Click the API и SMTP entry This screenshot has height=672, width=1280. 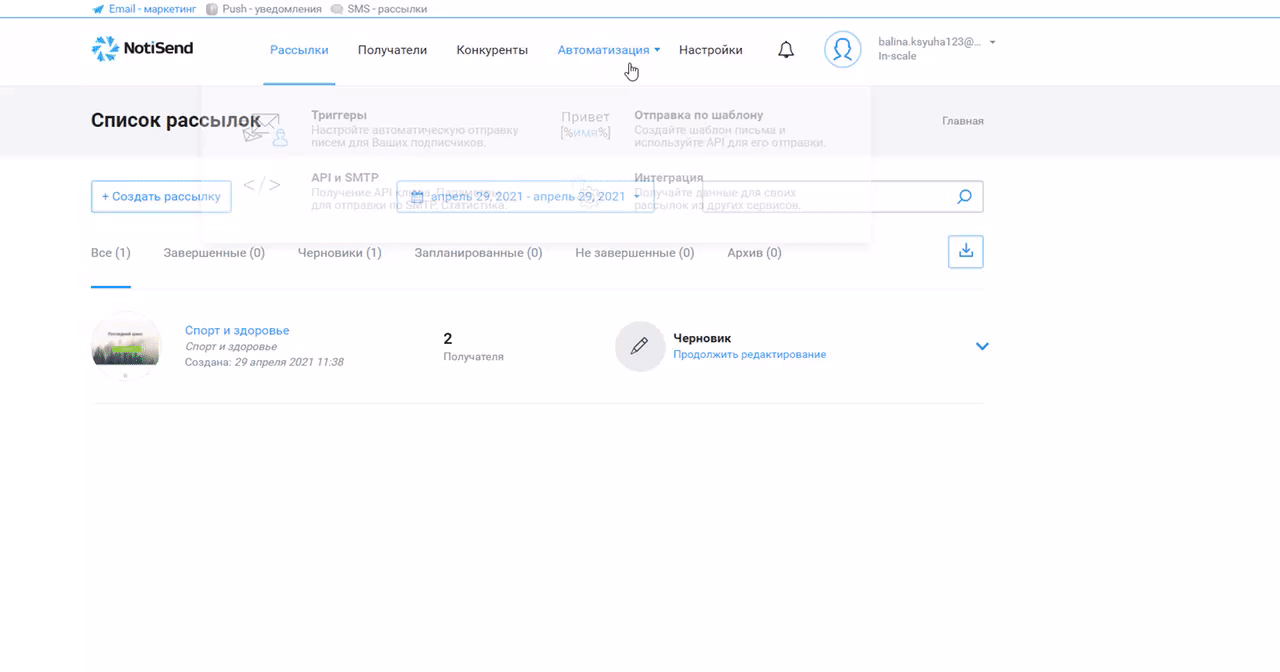(x=345, y=177)
